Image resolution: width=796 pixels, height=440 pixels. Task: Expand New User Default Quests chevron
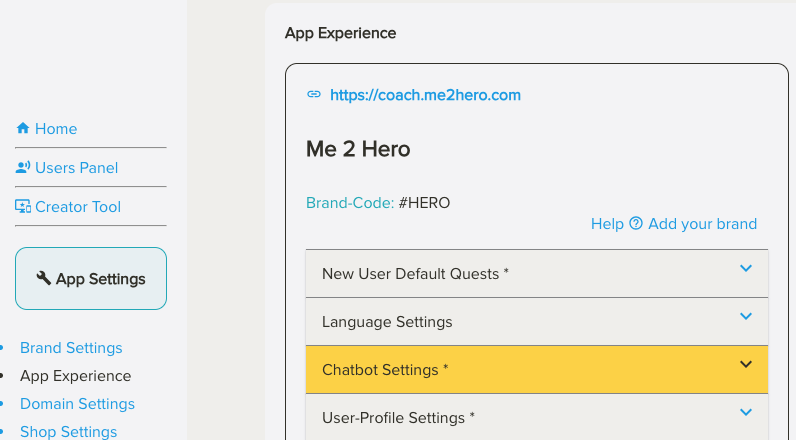tap(745, 268)
